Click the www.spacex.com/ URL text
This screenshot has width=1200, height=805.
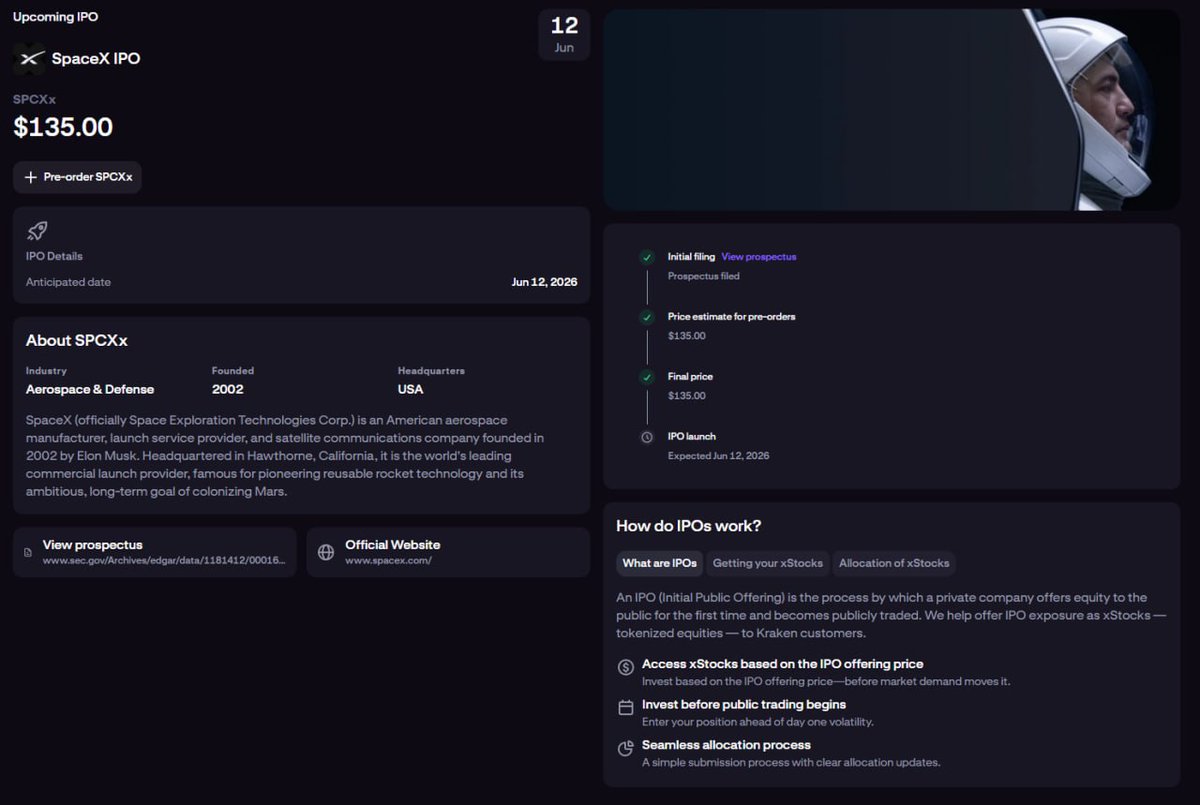388,561
